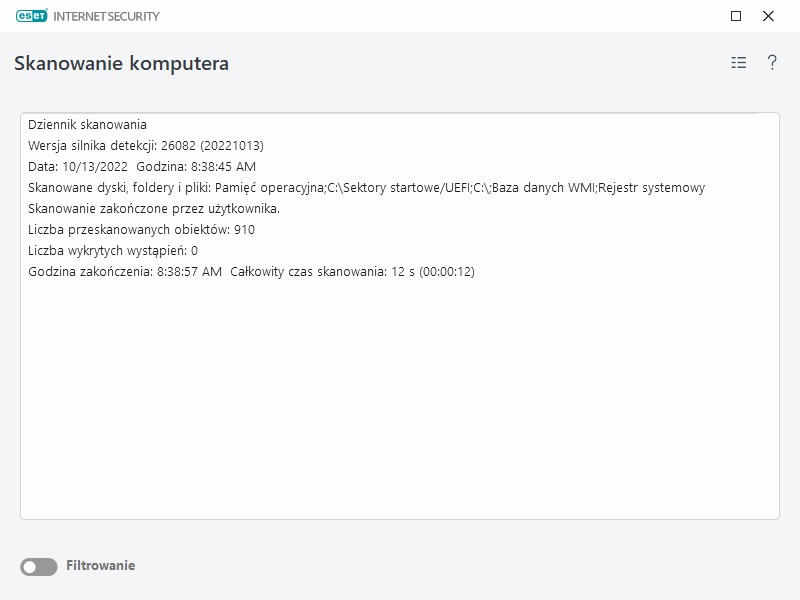Screen dimensions: 800x600
Task: Maximize the ESET Internet Security window
Action: (x=736, y=16)
